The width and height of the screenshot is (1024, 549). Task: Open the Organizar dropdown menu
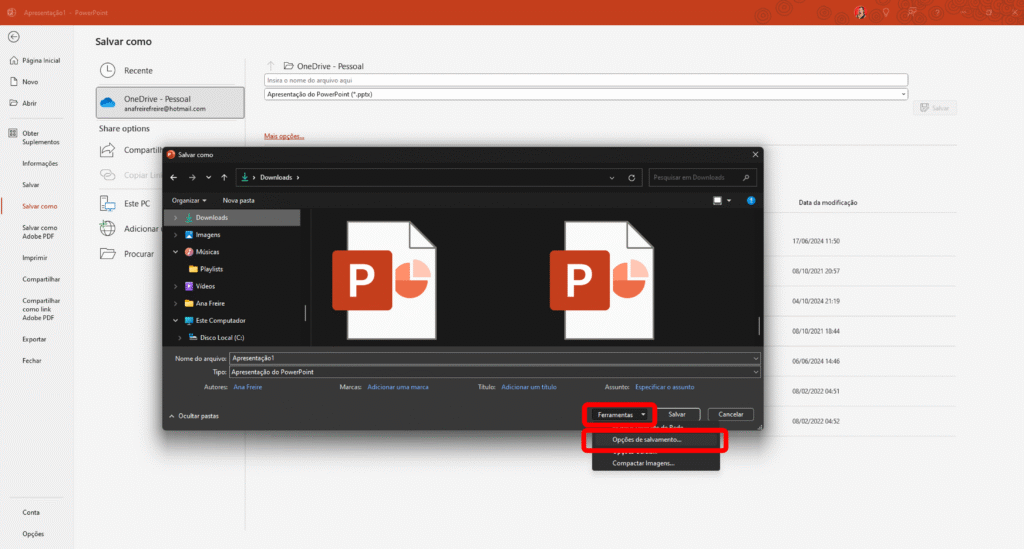pyautogui.click(x=189, y=200)
